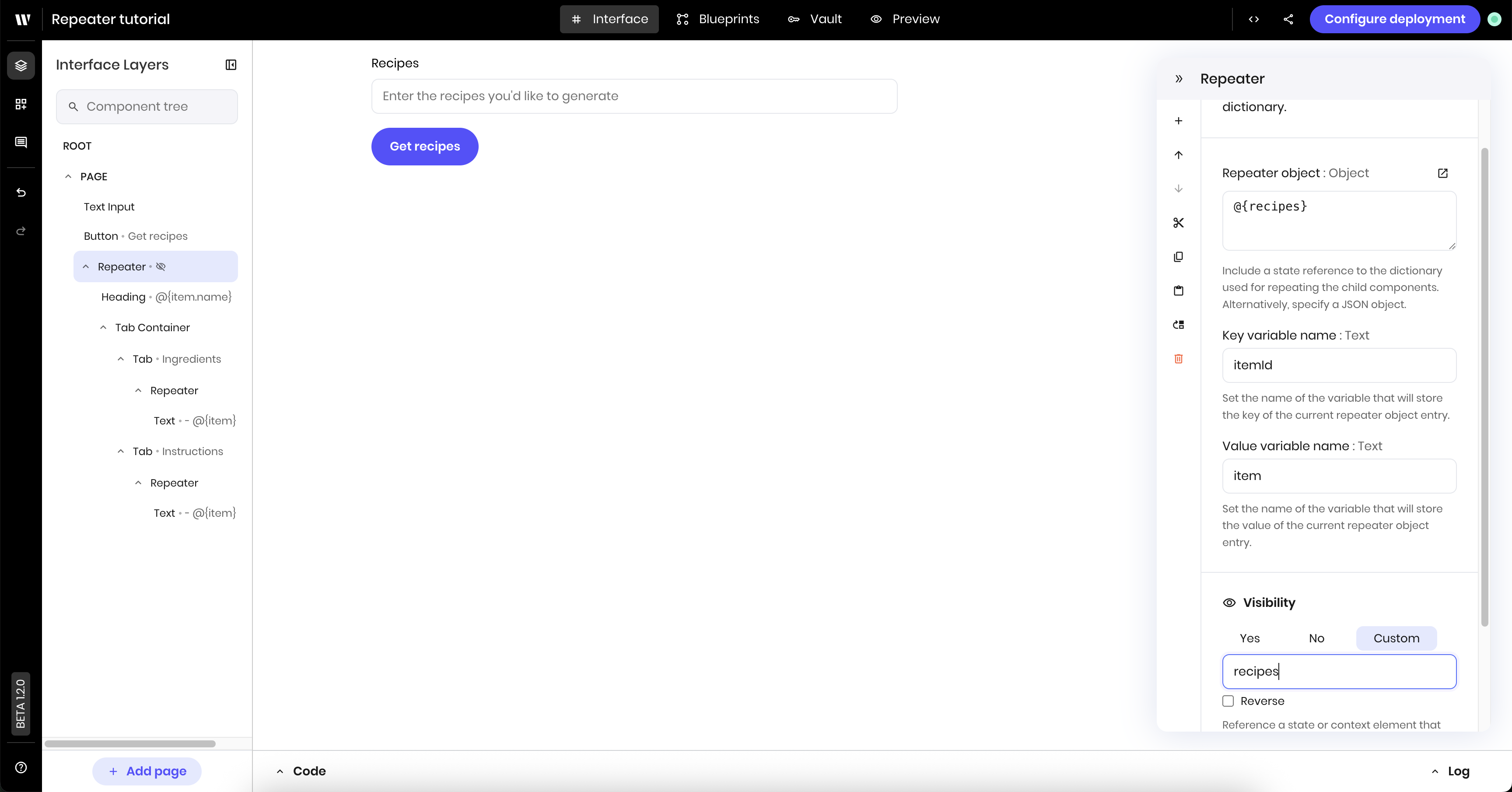Select ROOT in component tree

coord(77,146)
